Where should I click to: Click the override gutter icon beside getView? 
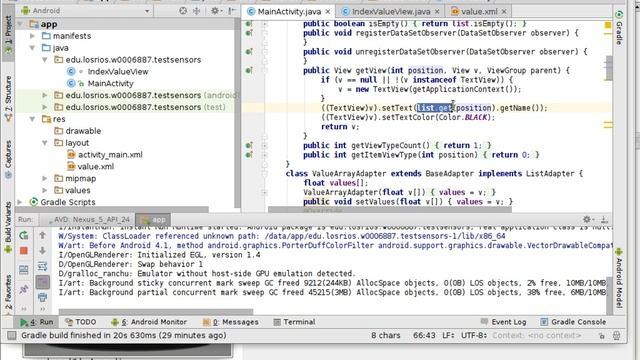(x=249, y=71)
